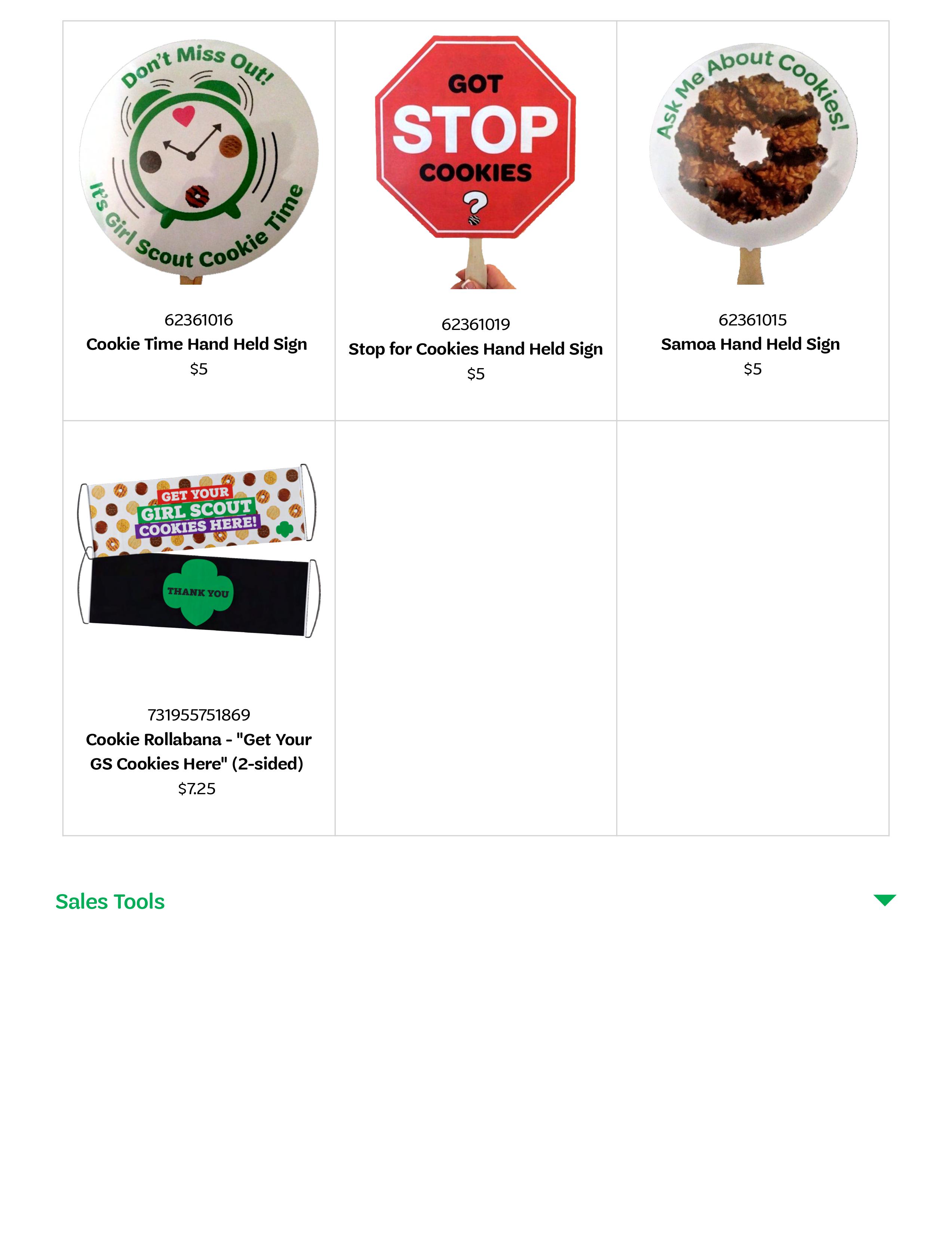Open the Cookie Time clock sign image
Screen dimensions: 952x1233
(199, 161)
